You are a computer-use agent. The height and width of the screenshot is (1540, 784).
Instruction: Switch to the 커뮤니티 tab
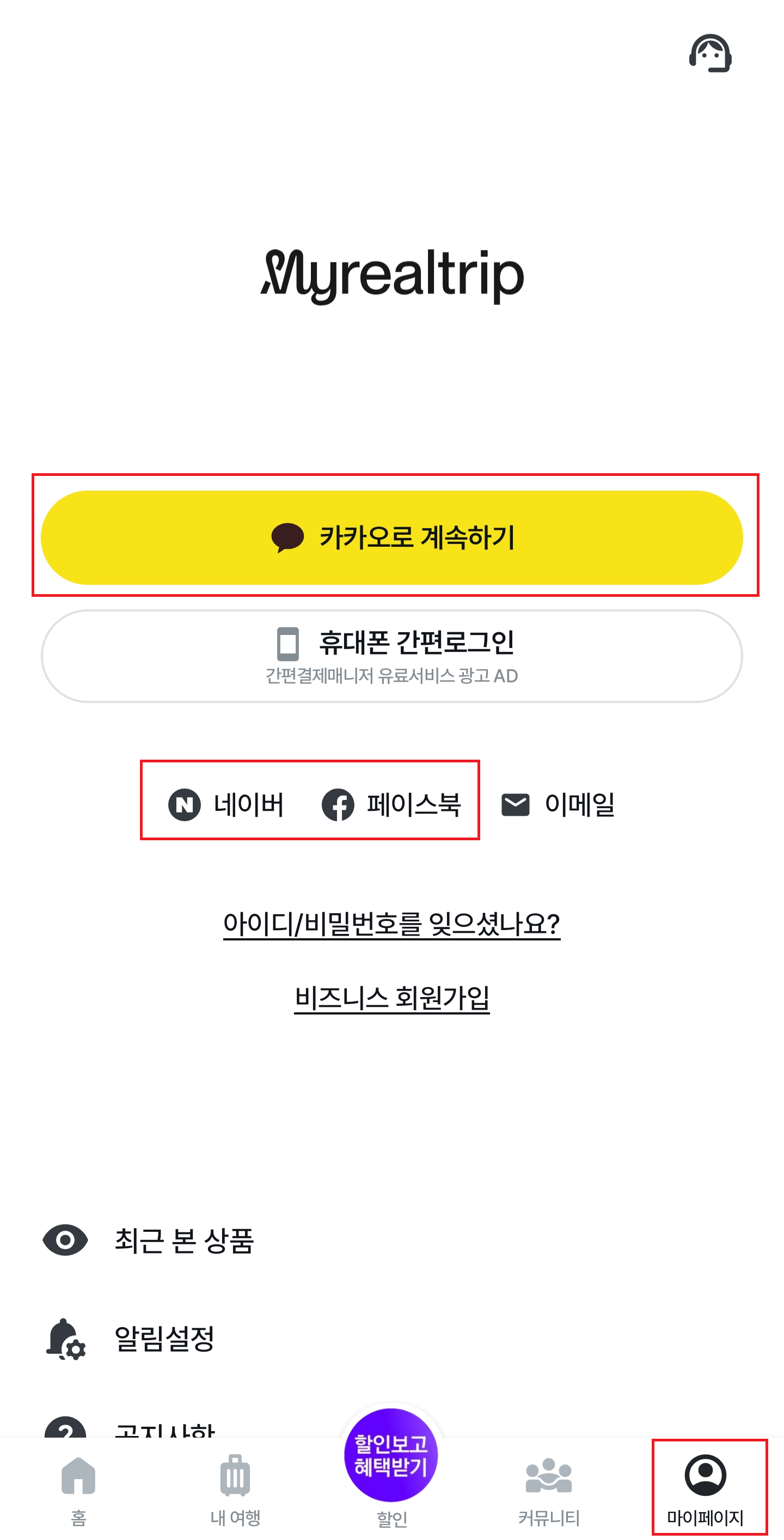(x=549, y=1489)
